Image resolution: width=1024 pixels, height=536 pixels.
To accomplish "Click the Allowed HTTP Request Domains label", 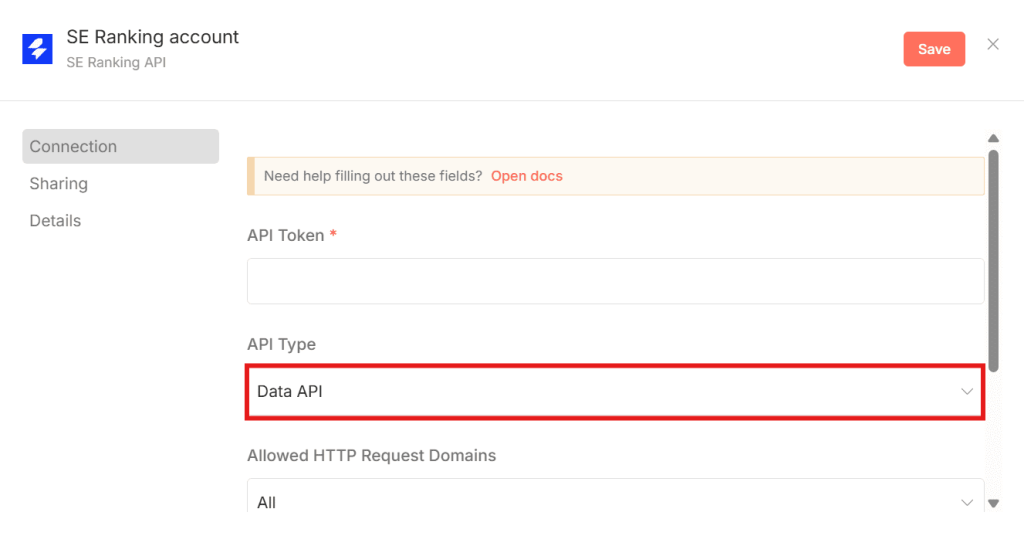I will 371,455.
